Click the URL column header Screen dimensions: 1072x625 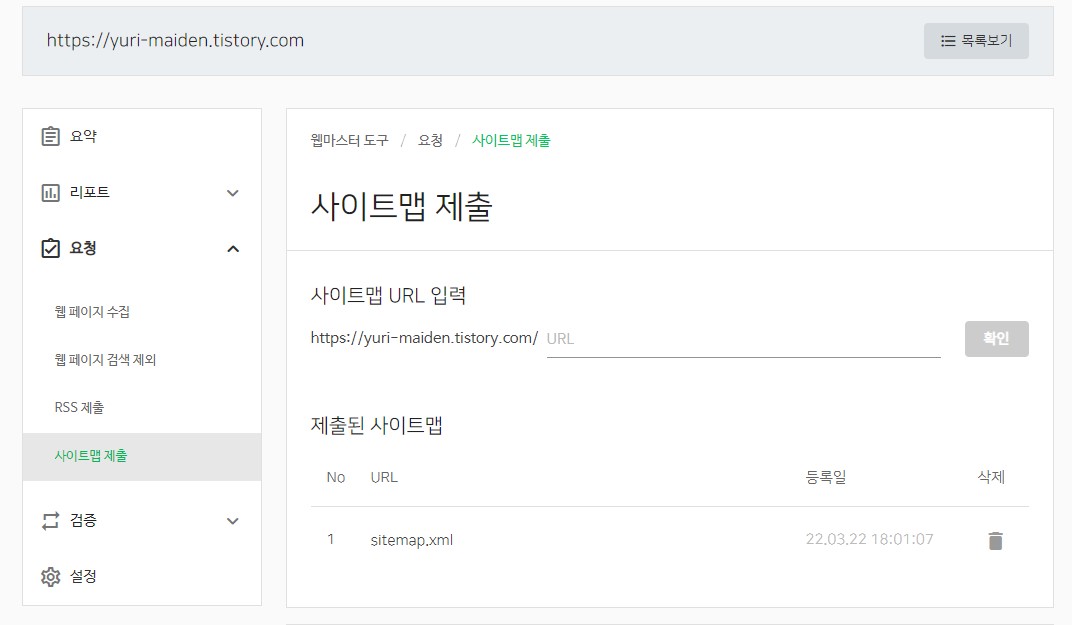point(384,477)
